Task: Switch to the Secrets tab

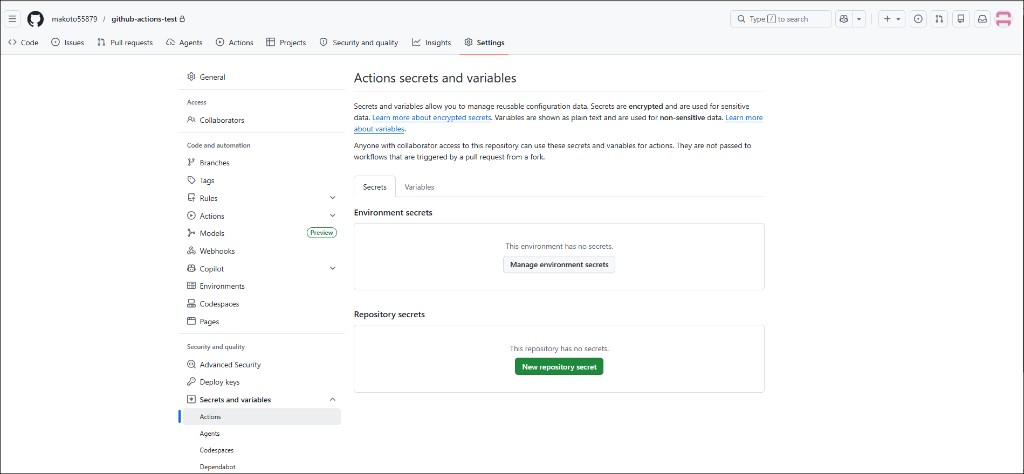Action: click(x=375, y=187)
